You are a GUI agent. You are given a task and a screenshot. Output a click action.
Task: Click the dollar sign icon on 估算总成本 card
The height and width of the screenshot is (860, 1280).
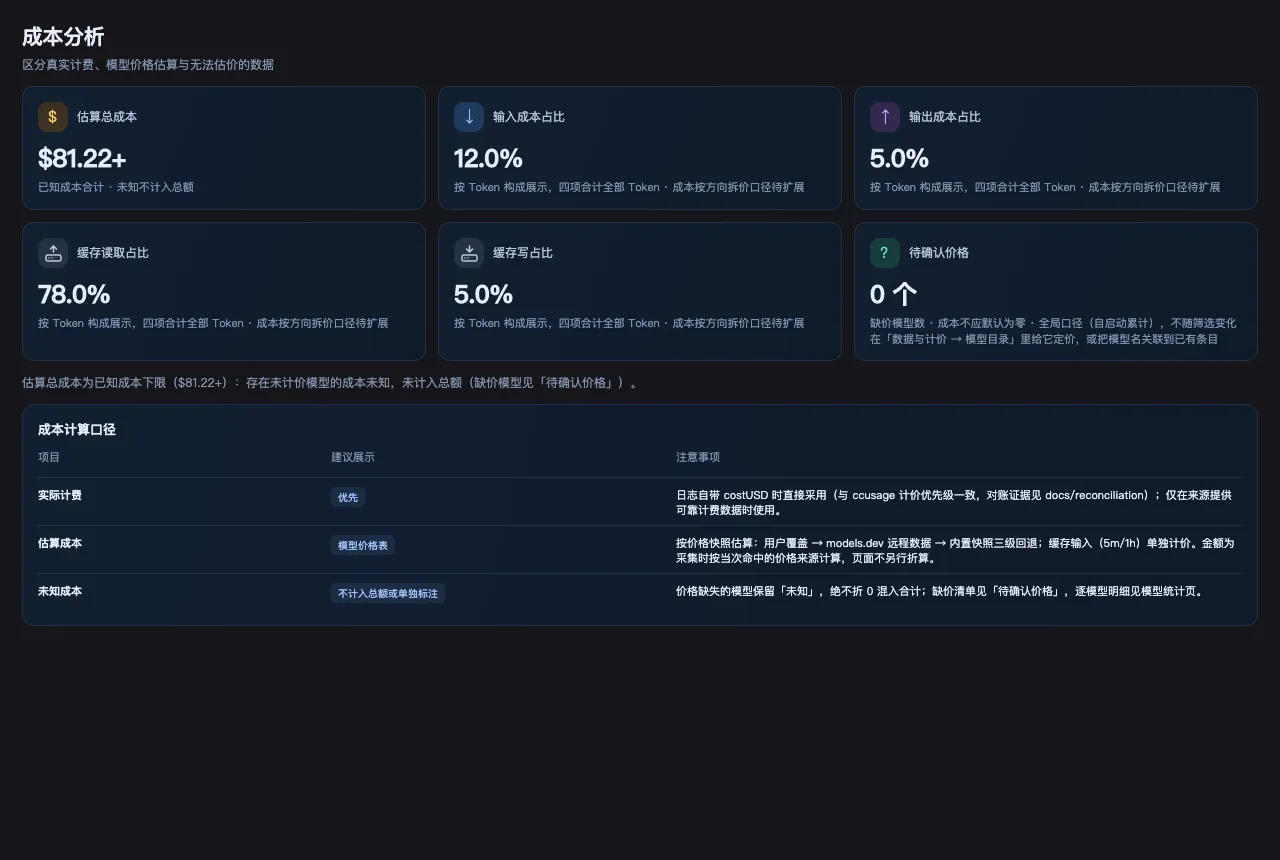pyautogui.click(x=53, y=117)
